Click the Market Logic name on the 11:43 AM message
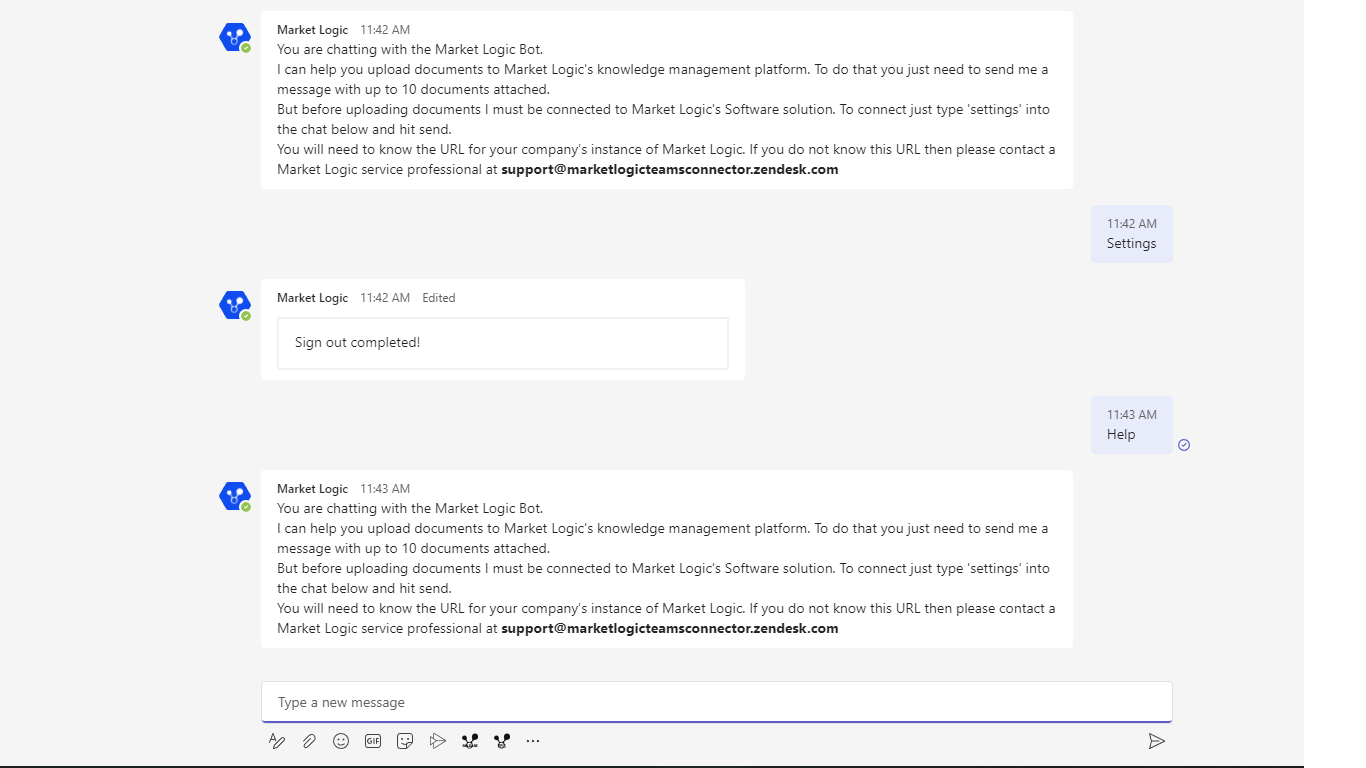1366x768 pixels. point(312,489)
